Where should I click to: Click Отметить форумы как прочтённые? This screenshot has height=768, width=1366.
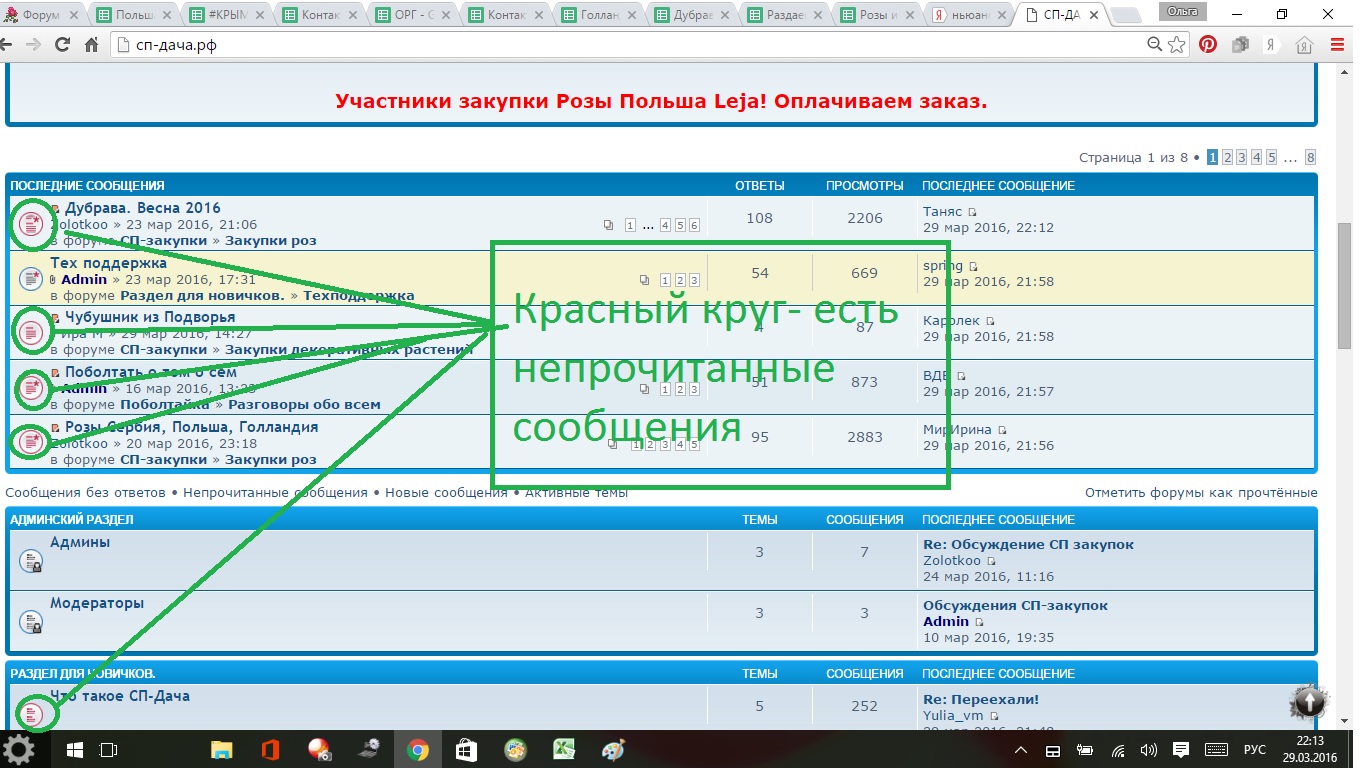point(1201,492)
